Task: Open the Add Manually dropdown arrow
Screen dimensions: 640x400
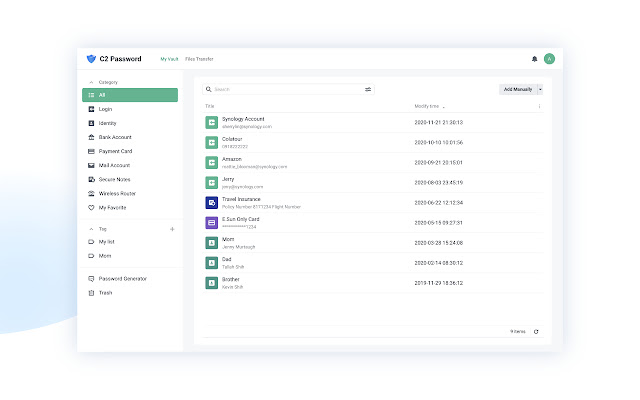Action: pyautogui.click(x=540, y=89)
